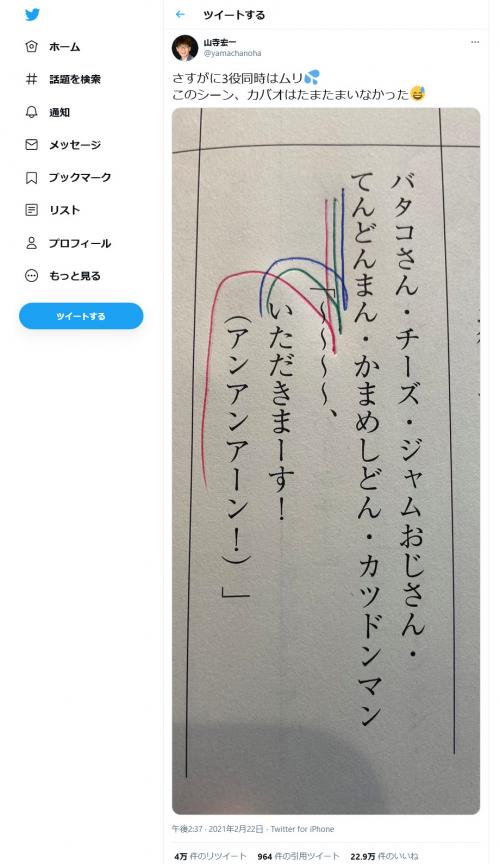Open the リスト list icon
This screenshot has width=500, height=864.
(x=32, y=210)
